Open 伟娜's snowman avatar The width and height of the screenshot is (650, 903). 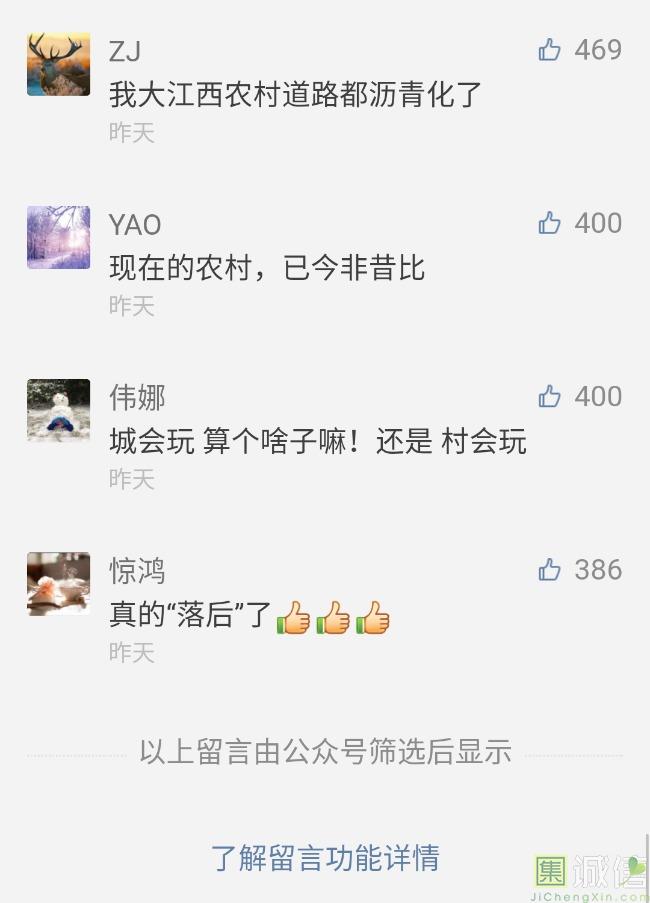(59, 411)
